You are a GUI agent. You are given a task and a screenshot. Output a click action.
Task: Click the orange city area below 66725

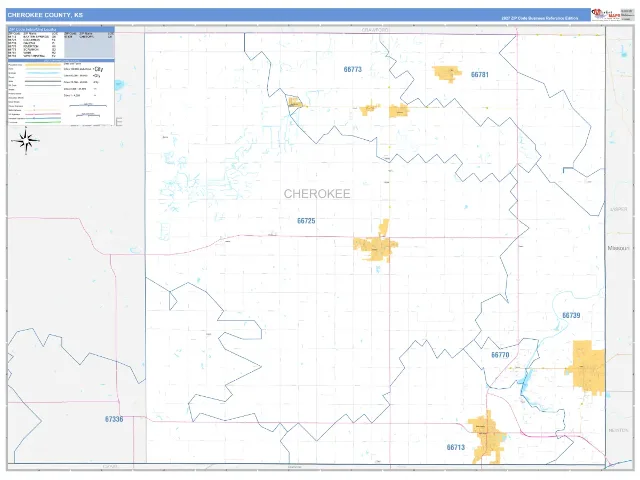[376, 246]
